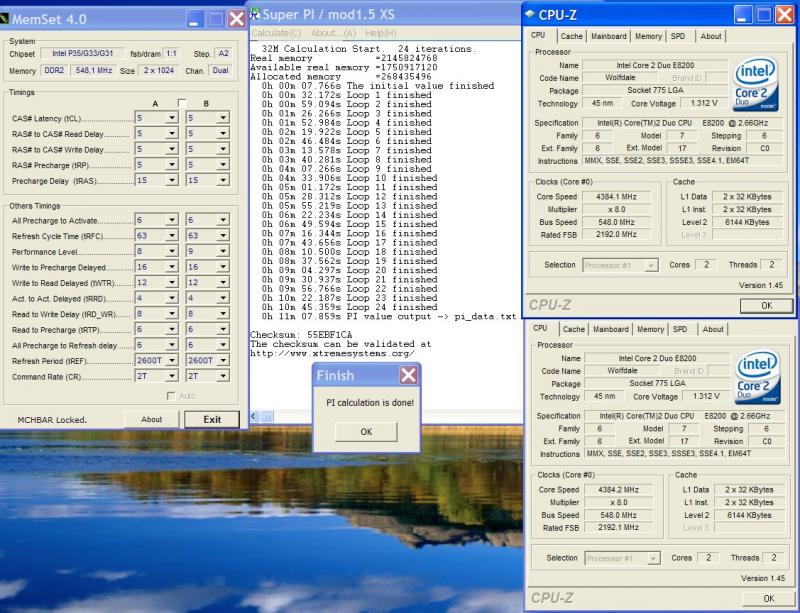Open CAS# Latency (tCL) column A dropdown
The height and width of the screenshot is (613, 800).
click(172, 118)
